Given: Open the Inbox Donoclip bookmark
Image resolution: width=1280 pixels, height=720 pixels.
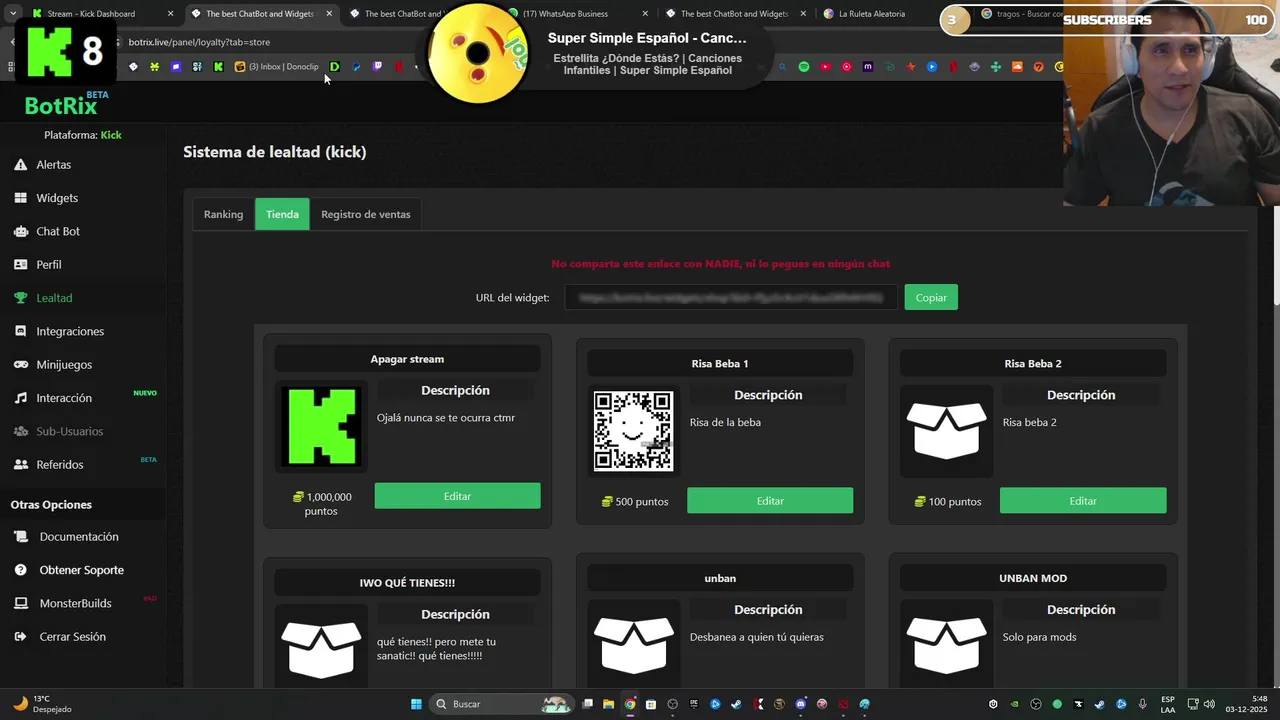Looking at the screenshot, I should click(277, 67).
